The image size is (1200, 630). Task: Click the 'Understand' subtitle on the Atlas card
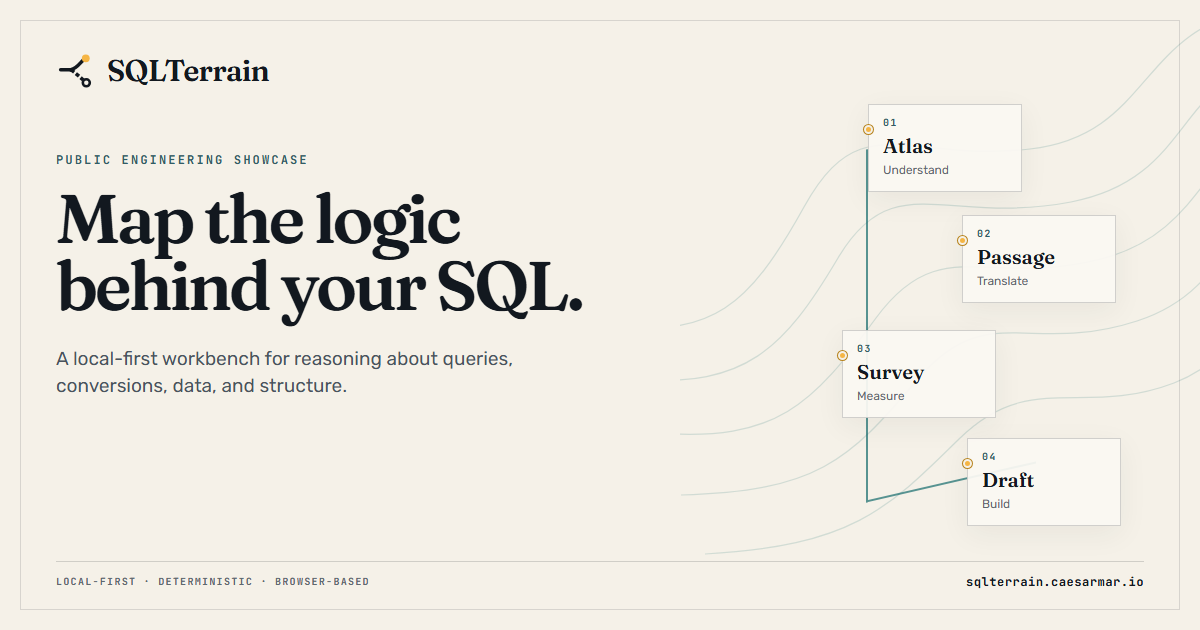coord(916,170)
